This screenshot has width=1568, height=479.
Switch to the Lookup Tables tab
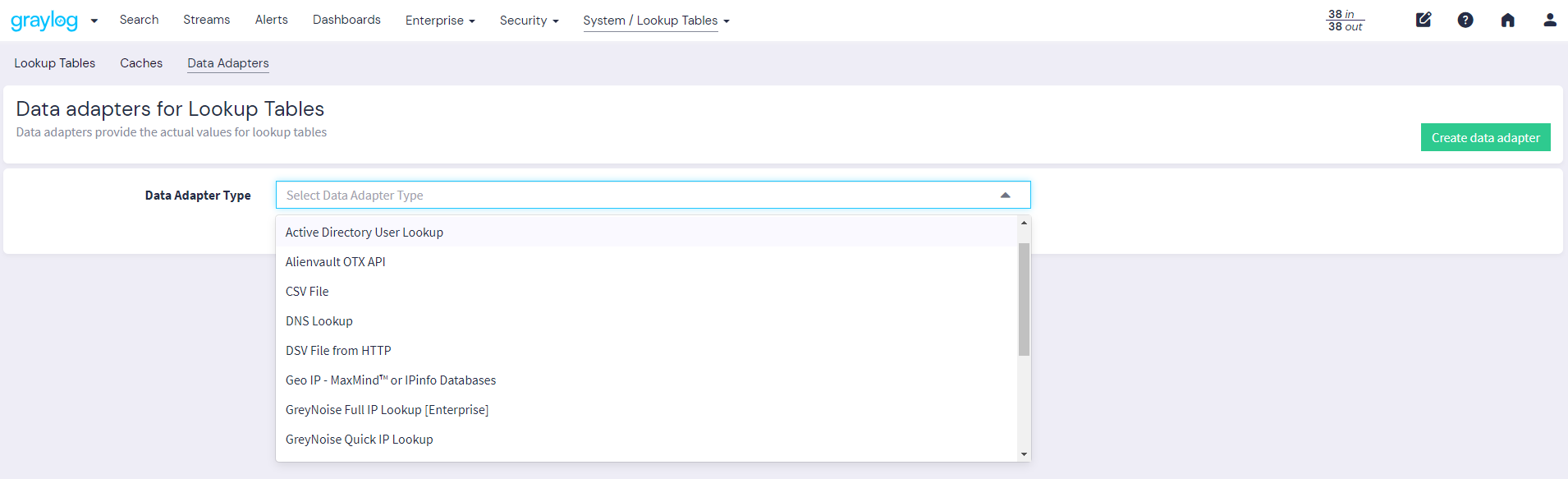click(x=54, y=63)
